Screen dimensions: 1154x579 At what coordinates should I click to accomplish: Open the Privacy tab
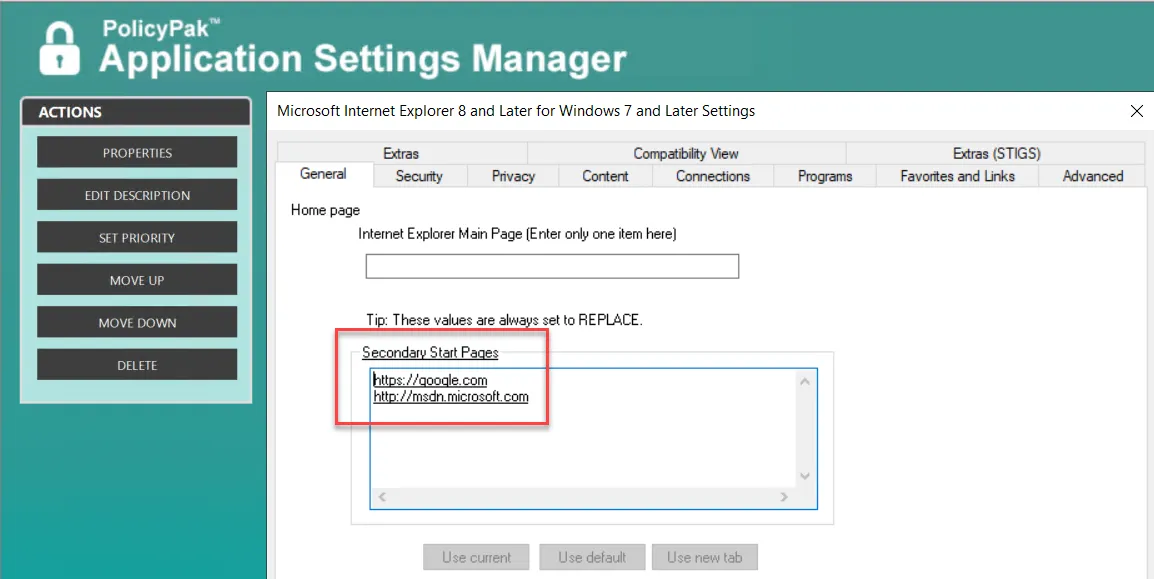[x=513, y=176]
